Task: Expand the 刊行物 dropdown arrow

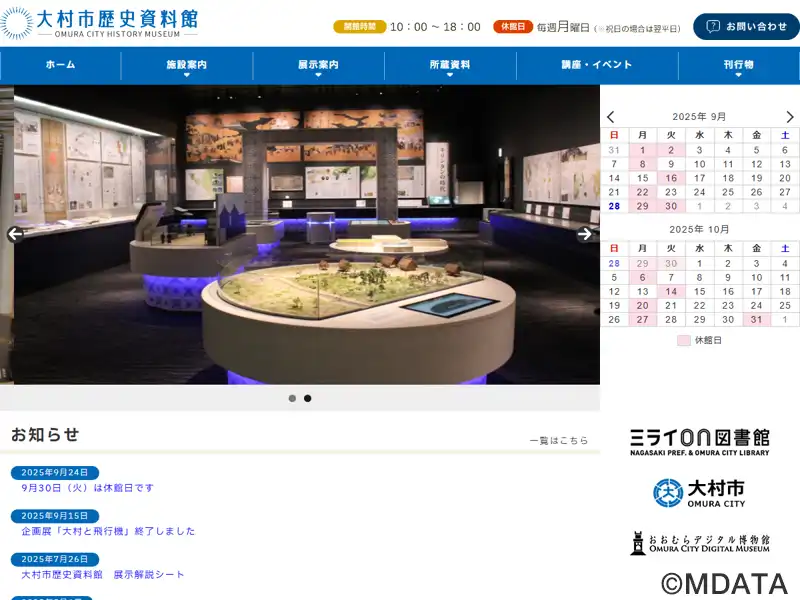Action: [739, 75]
